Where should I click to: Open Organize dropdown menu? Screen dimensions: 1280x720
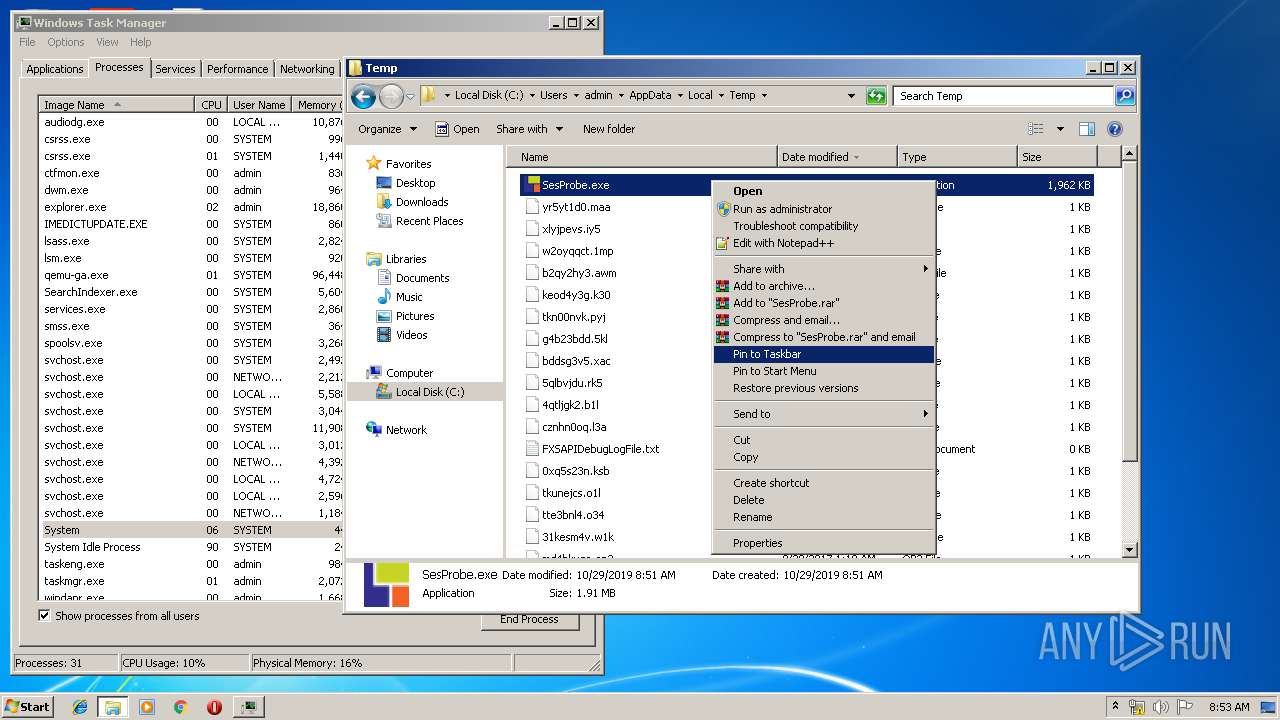tap(387, 129)
